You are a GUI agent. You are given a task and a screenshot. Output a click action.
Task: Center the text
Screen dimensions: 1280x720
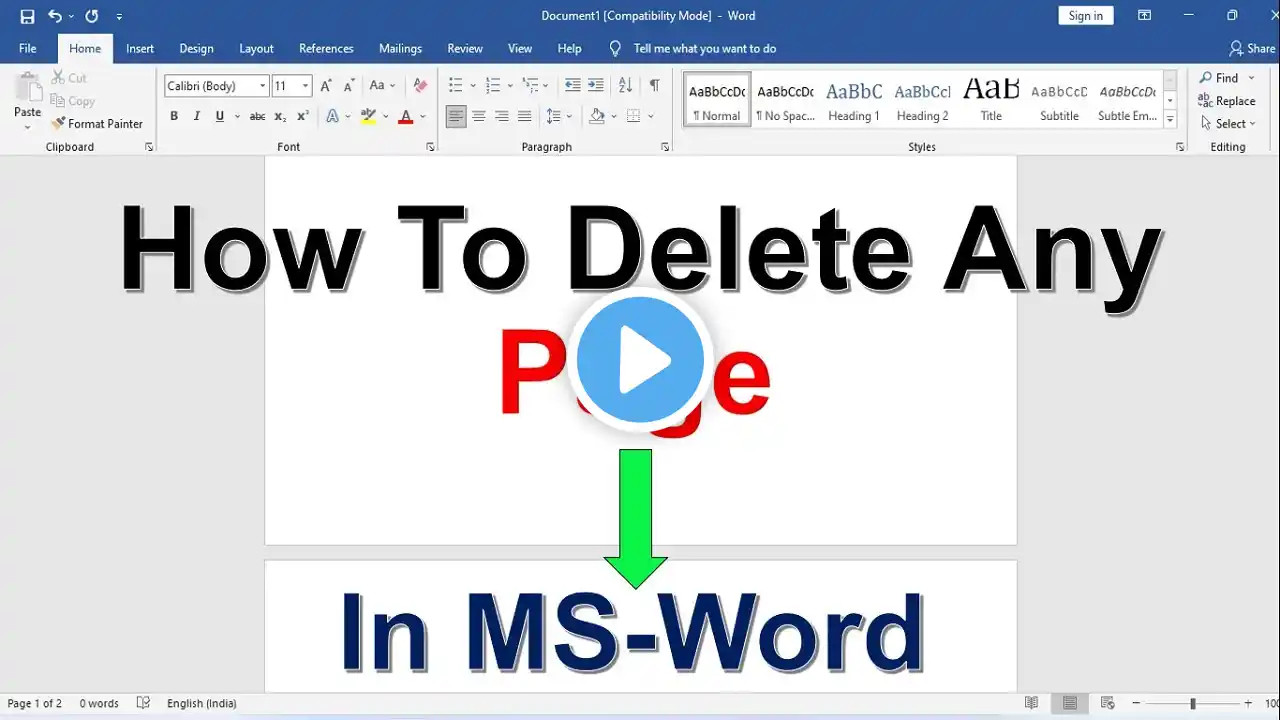(479, 117)
